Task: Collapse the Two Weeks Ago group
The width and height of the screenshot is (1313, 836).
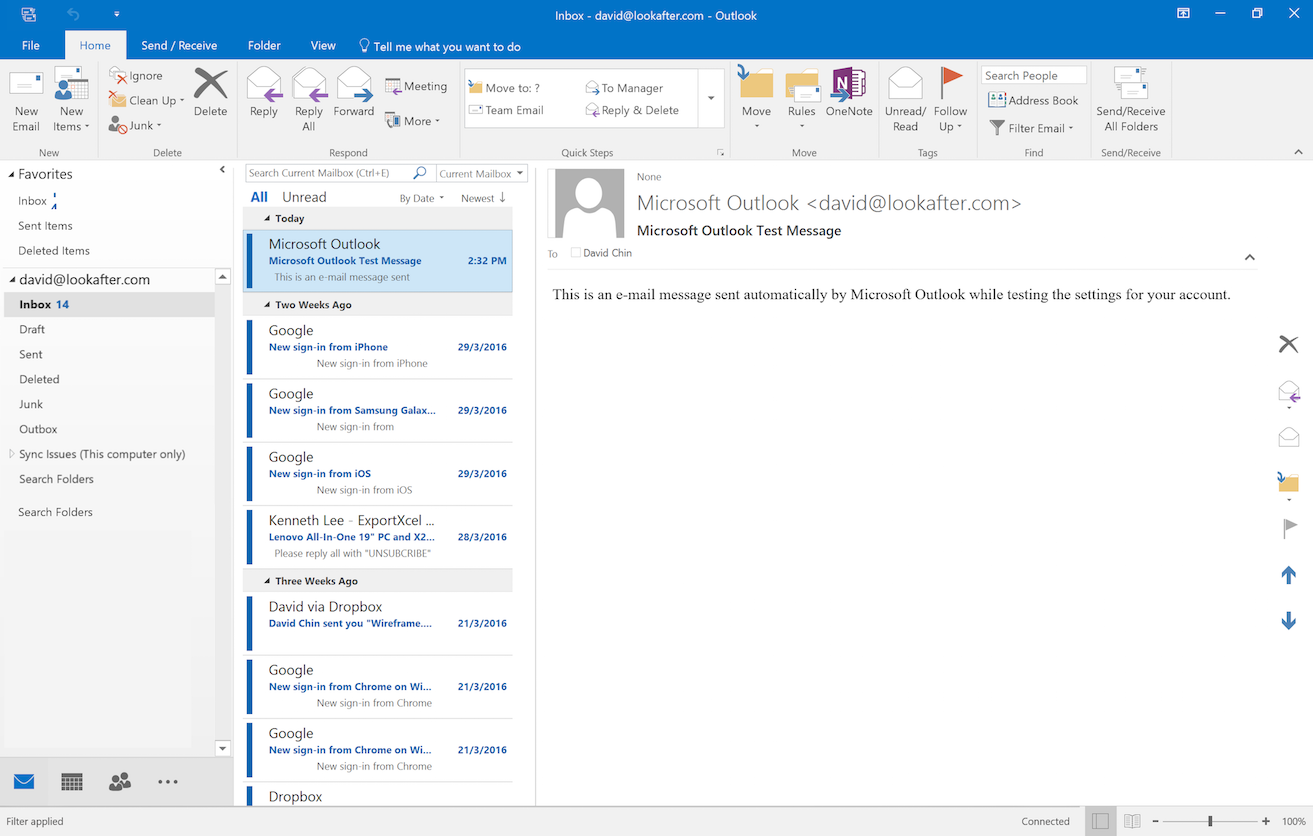Action: click(267, 305)
